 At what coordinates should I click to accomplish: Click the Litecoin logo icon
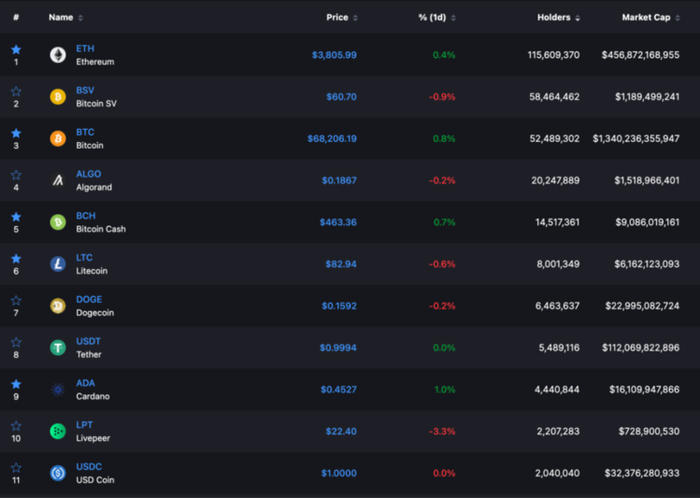click(x=58, y=264)
